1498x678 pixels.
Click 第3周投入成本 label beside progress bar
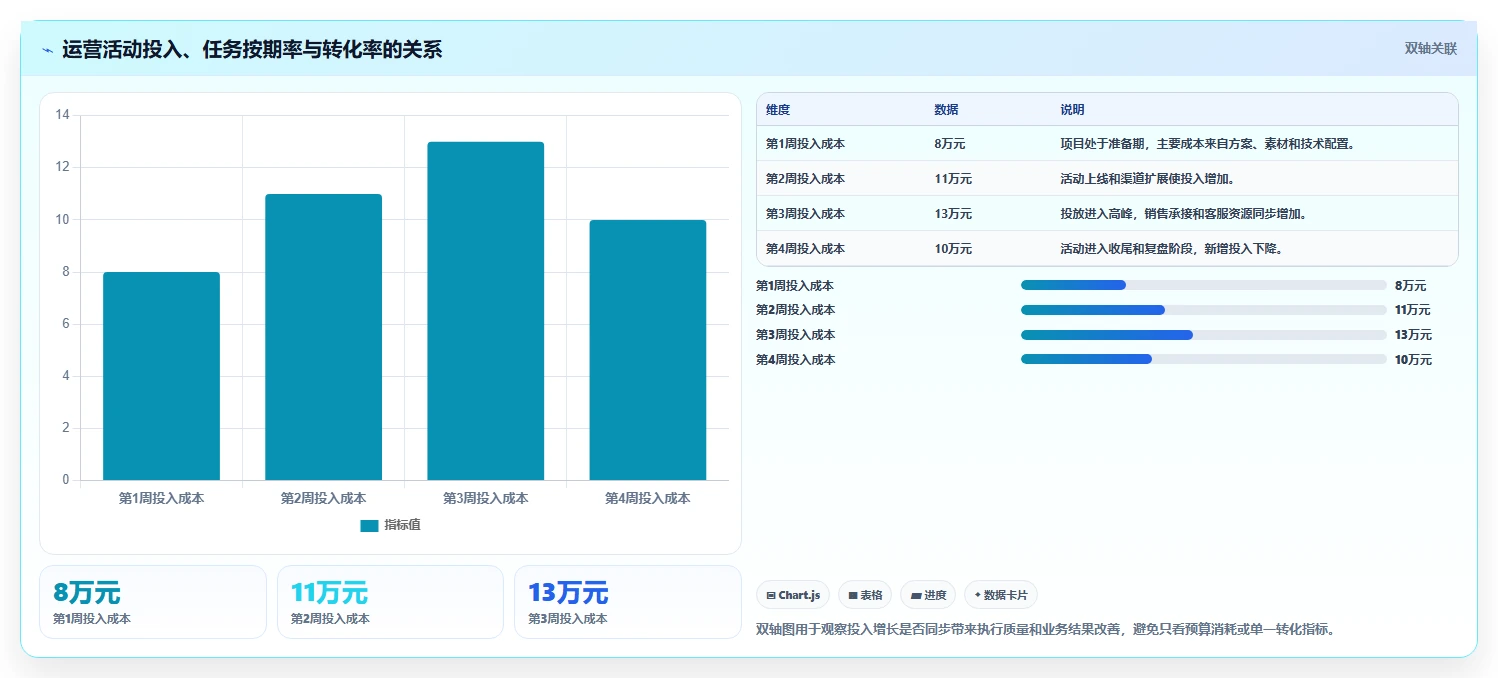(x=795, y=335)
